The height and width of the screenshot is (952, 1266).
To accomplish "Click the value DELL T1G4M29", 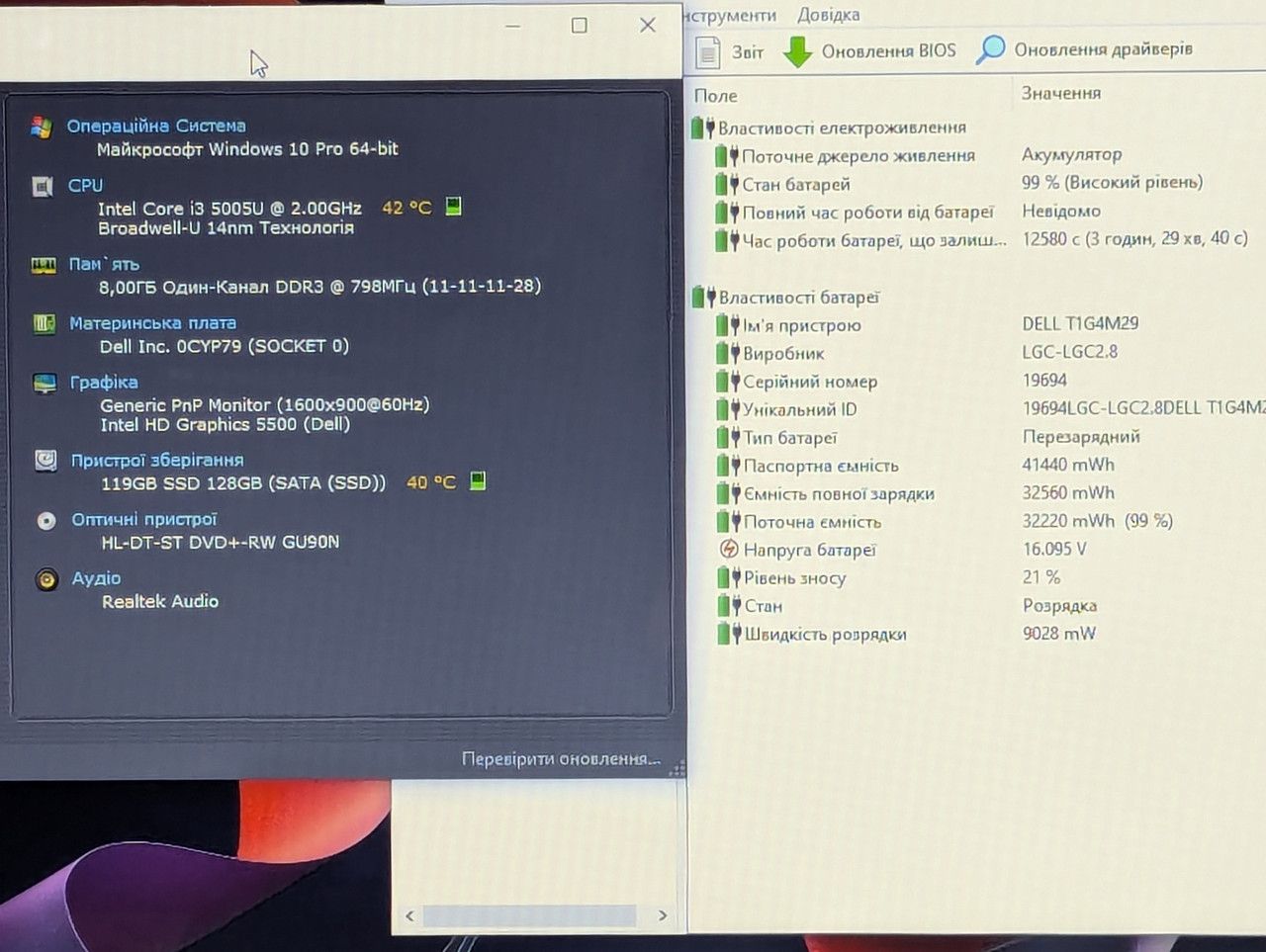I will coord(1080,323).
